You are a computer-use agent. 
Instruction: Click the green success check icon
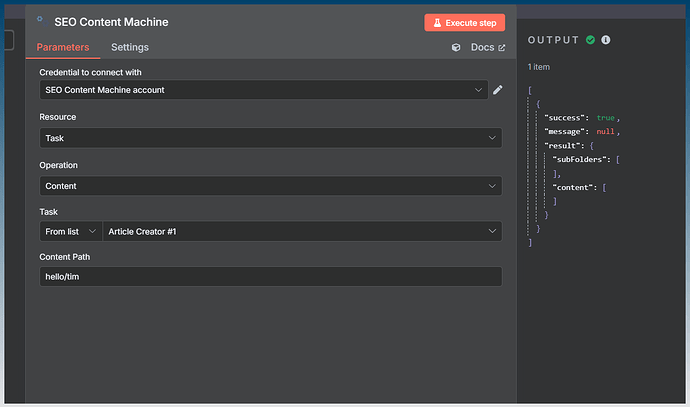coord(591,40)
